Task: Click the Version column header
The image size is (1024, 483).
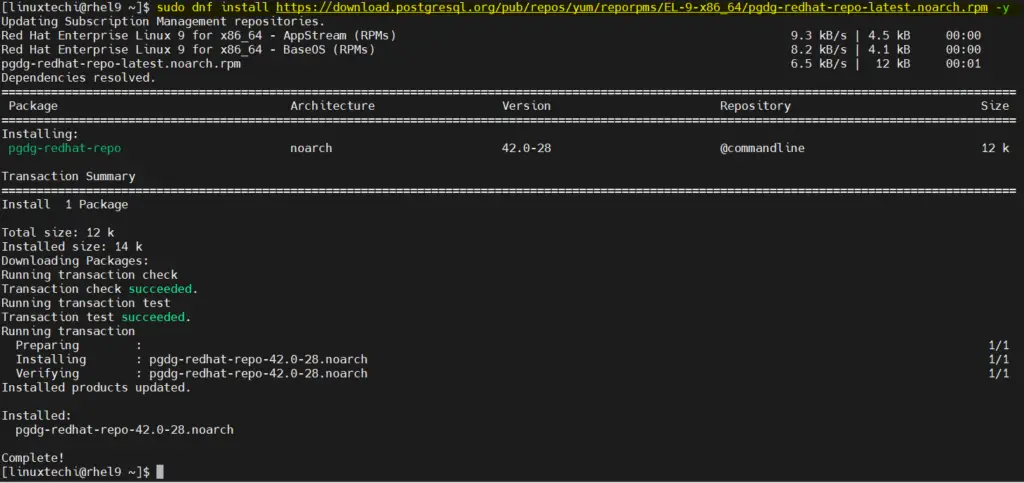Action: 526,106
